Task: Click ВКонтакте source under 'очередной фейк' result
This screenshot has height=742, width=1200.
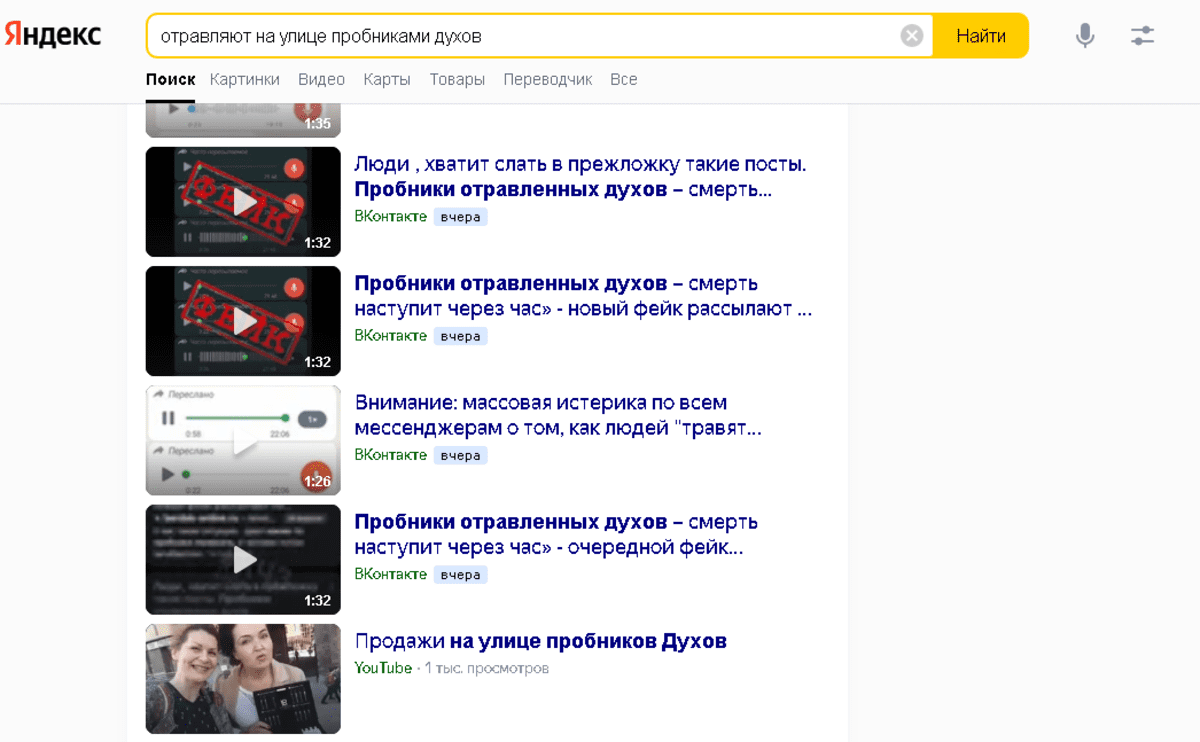Action: pyautogui.click(x=390, y=574)
